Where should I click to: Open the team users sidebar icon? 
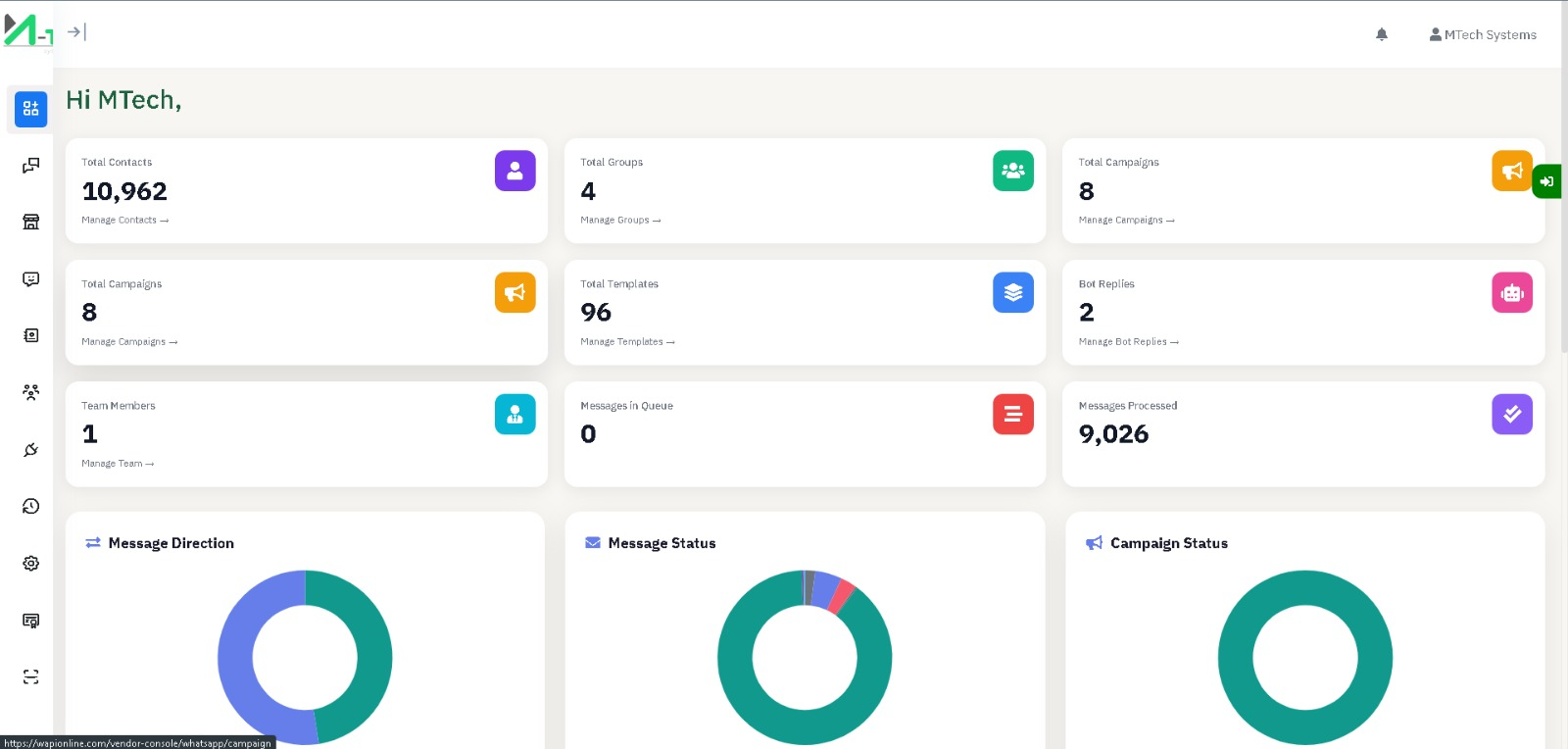pyautogui.click(x=30, y=392)
